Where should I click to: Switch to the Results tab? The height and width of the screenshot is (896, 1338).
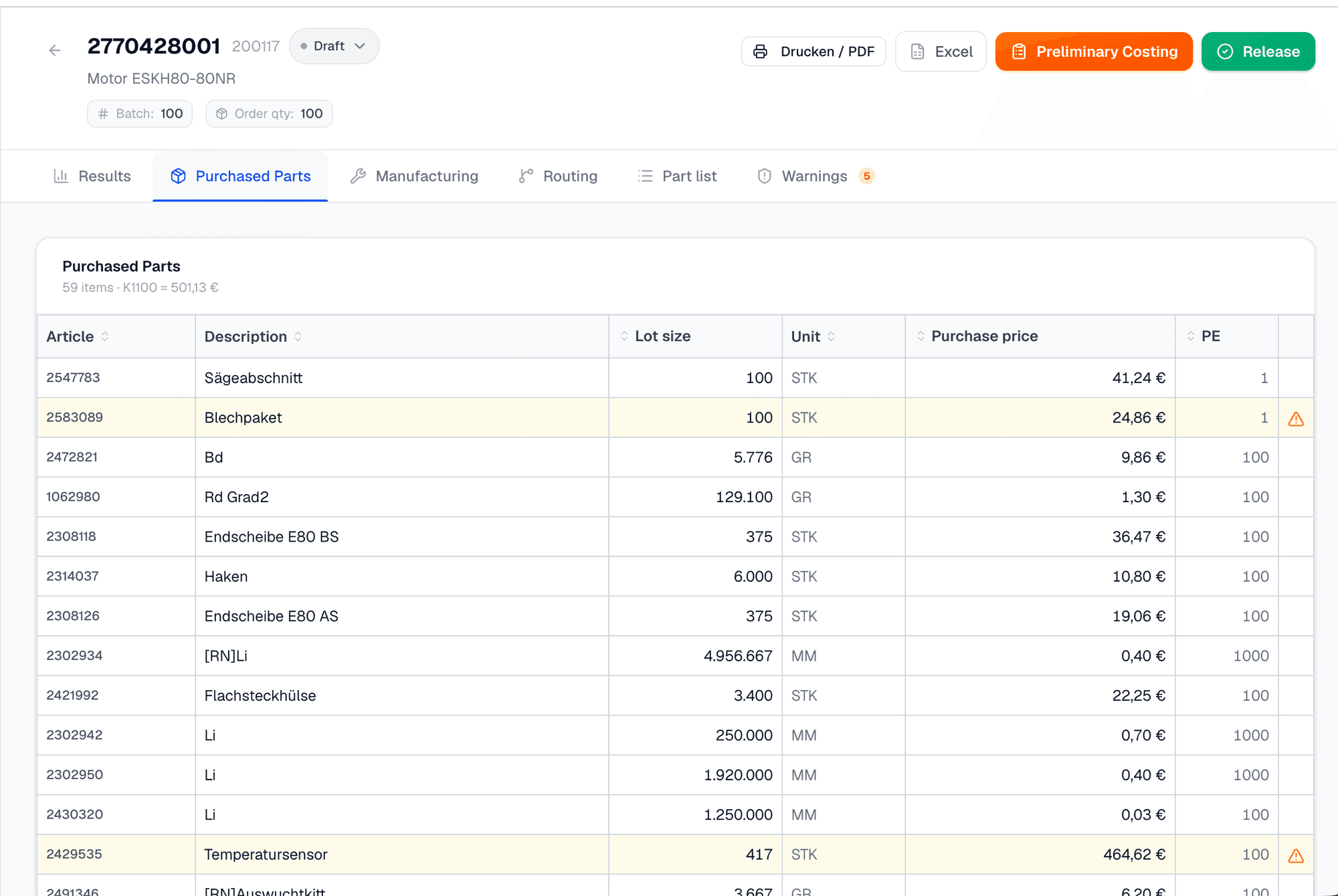click(x=92, y=176)
